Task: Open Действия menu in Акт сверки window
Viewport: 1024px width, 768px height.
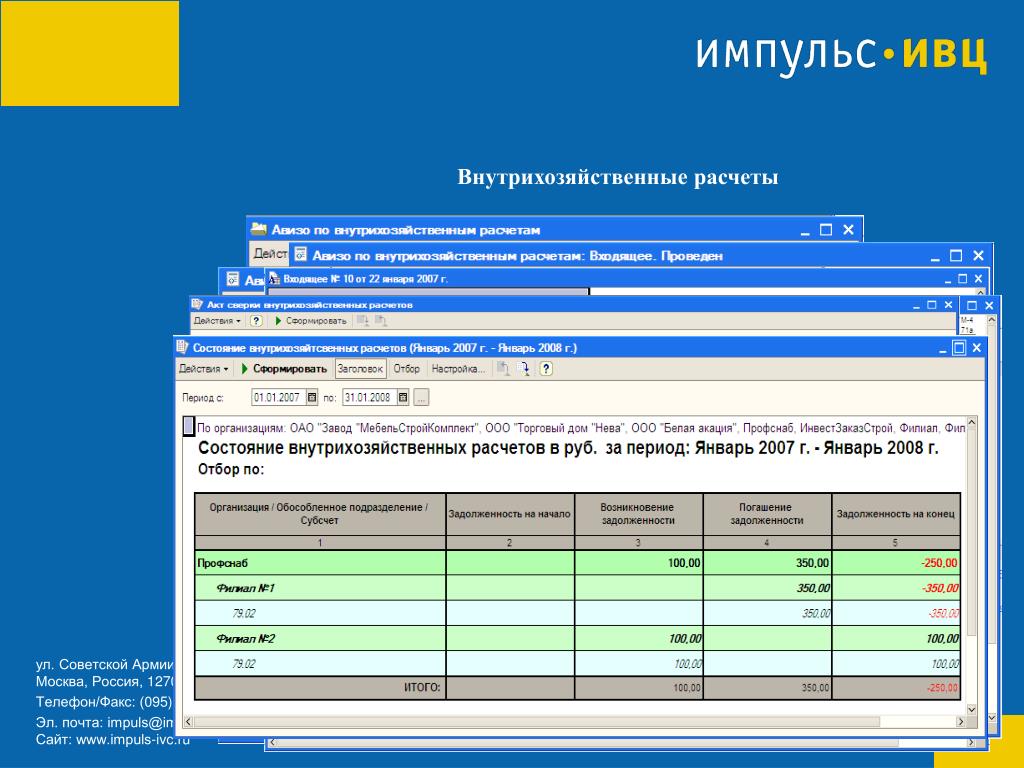Action: click(x=217, y=321)
